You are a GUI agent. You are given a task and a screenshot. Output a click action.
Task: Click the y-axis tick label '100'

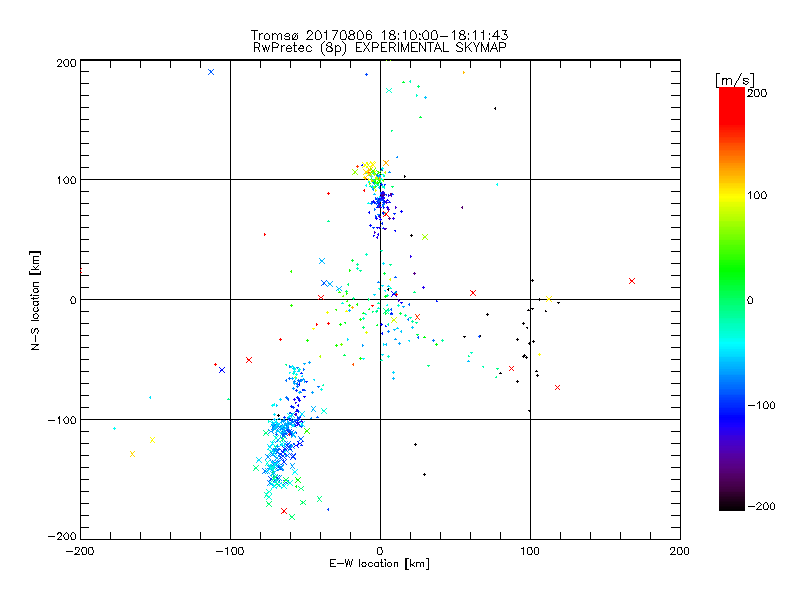coord(66,181)
